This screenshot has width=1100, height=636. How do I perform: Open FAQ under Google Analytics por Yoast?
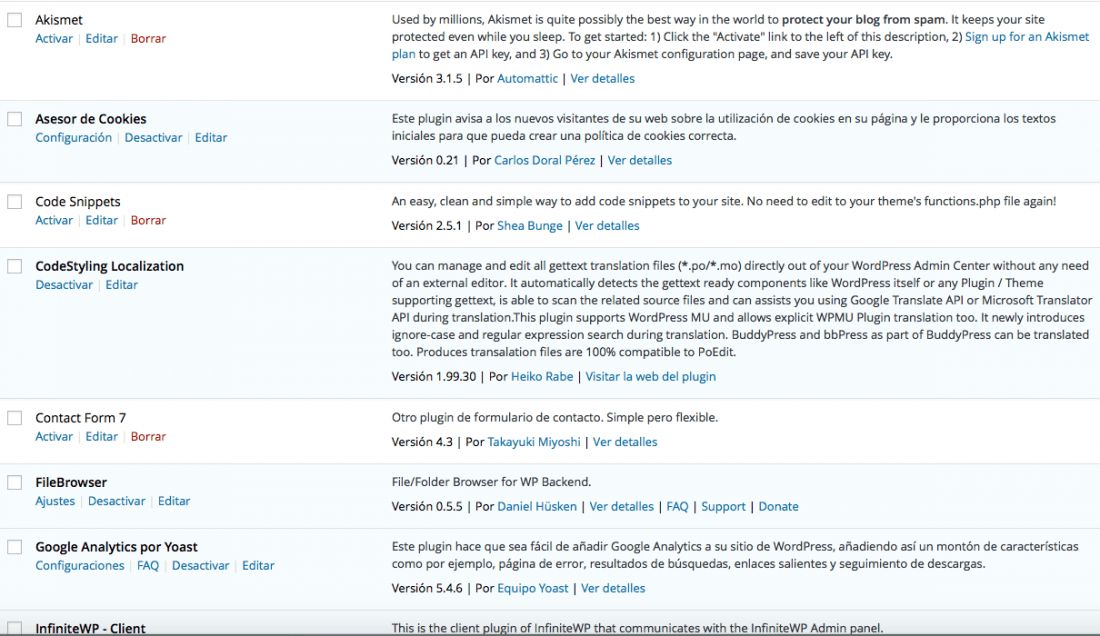point(148,565)
